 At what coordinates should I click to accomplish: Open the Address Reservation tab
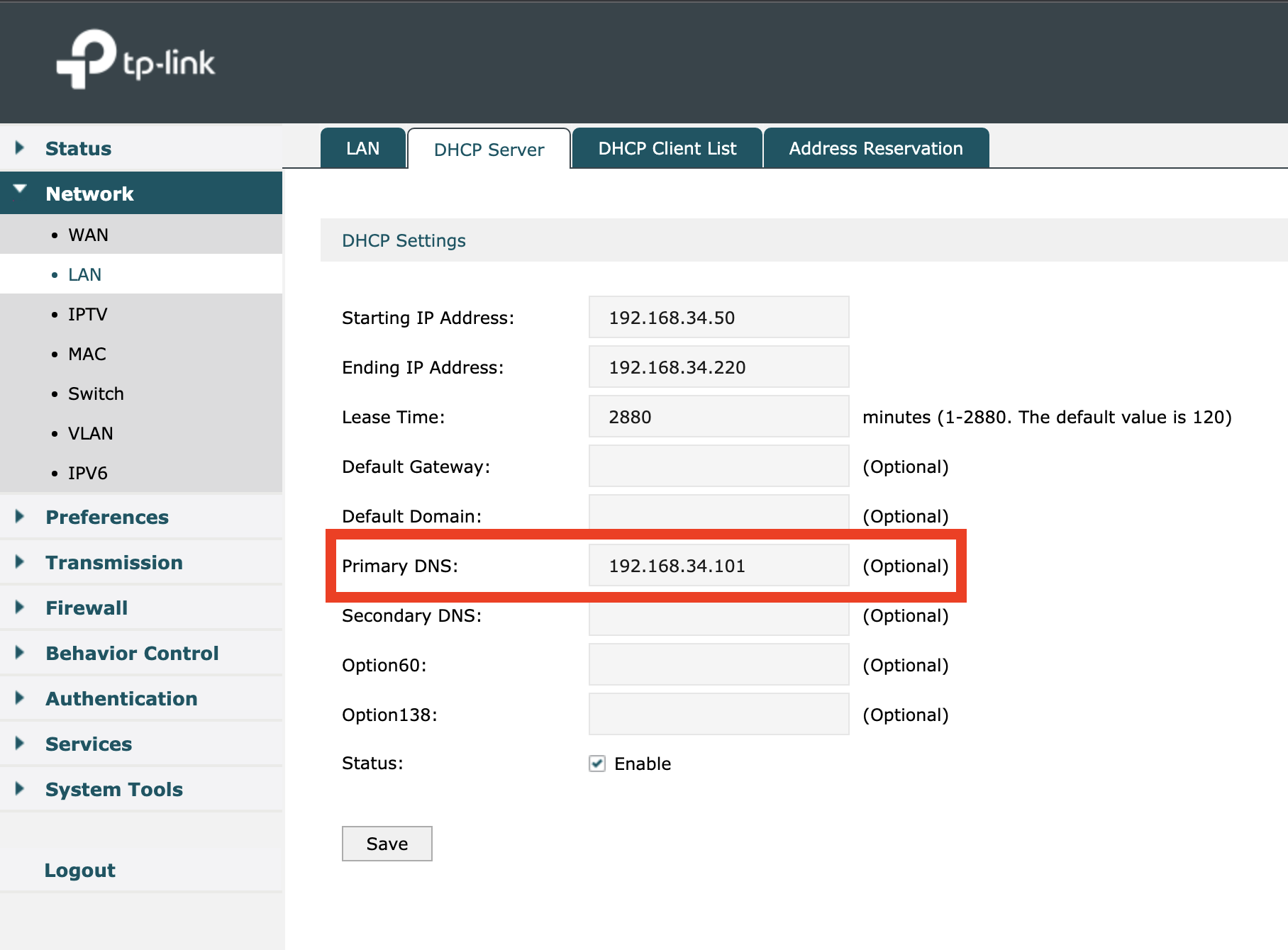click(876, 148)
